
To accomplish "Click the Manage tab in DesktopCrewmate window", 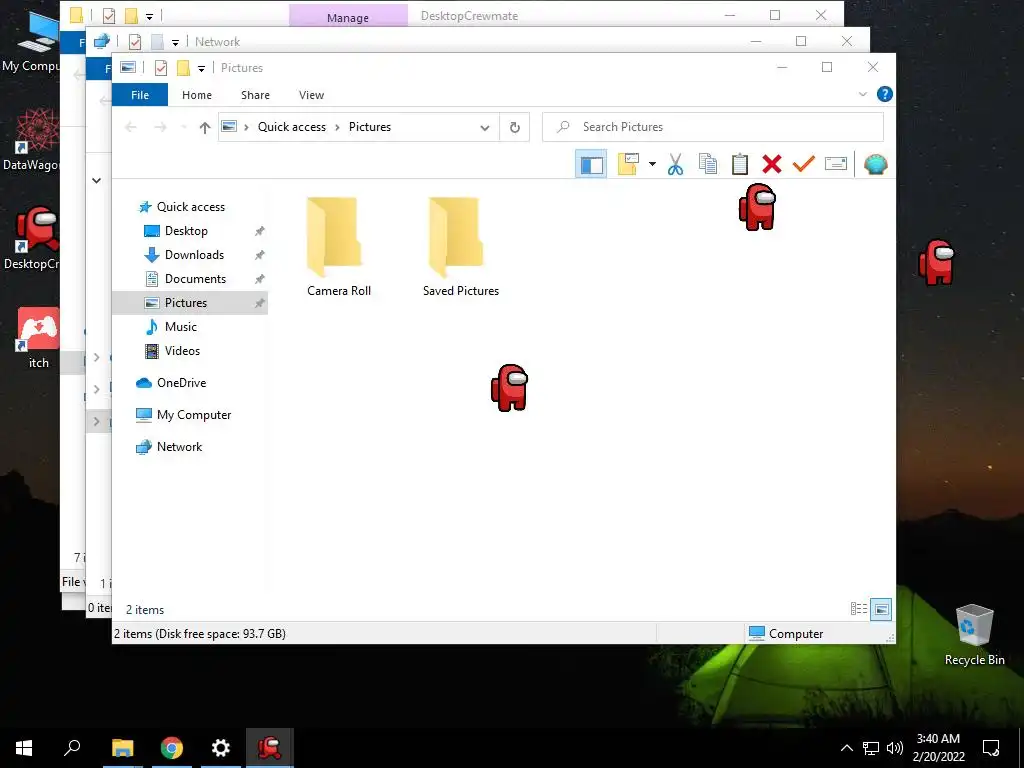I will pos(348,17).
